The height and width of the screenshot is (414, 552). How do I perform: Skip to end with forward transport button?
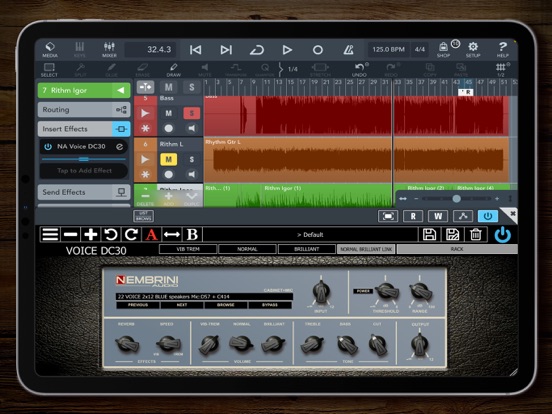pyautogui.click(x=226, y=50)
